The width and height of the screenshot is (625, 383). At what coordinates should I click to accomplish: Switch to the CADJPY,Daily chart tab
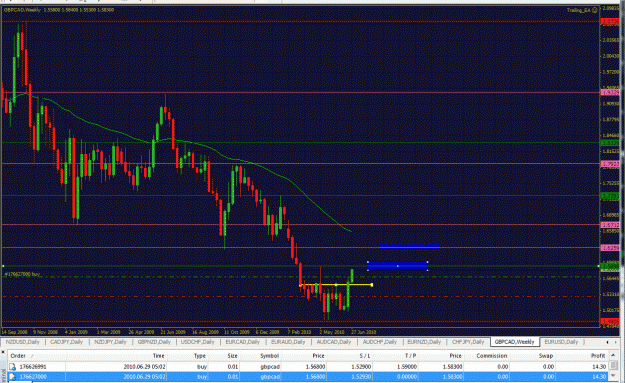point(67,342)
